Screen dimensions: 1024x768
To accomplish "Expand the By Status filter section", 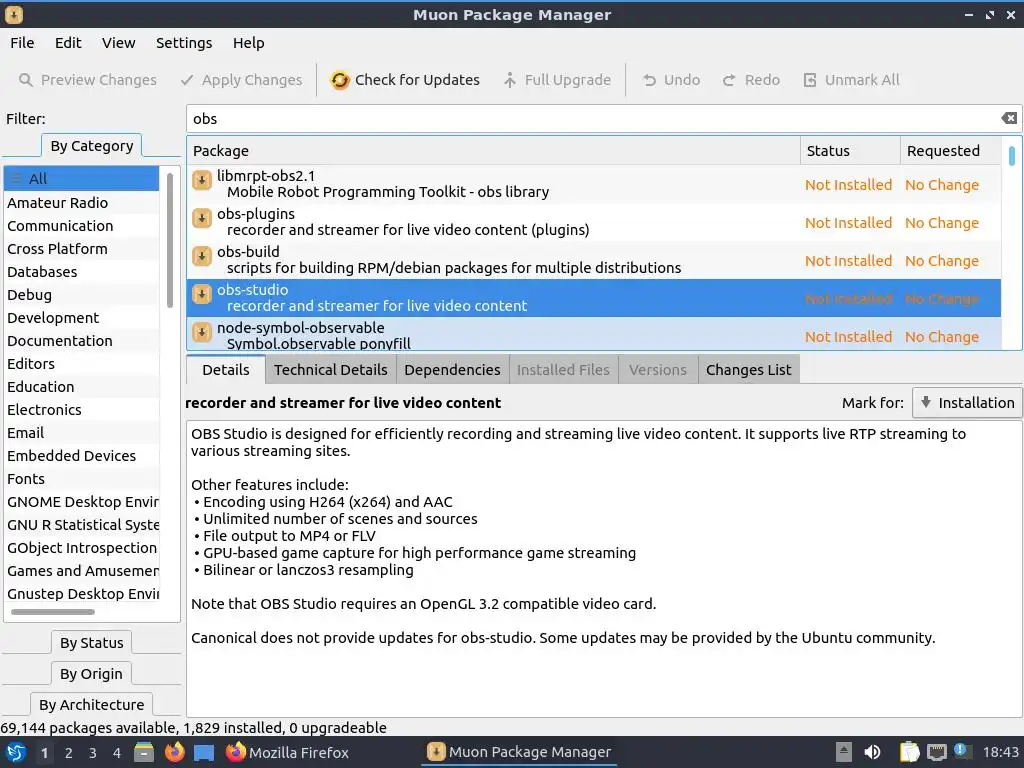I will coord(91,643).
